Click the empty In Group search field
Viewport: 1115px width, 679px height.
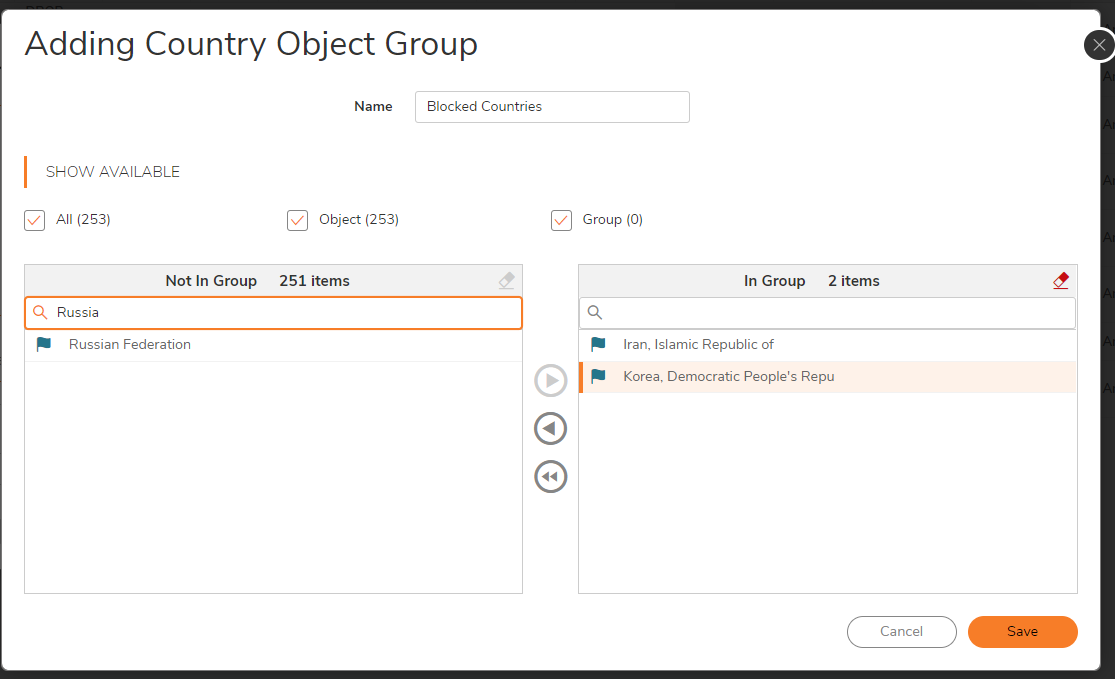point(838,313)
